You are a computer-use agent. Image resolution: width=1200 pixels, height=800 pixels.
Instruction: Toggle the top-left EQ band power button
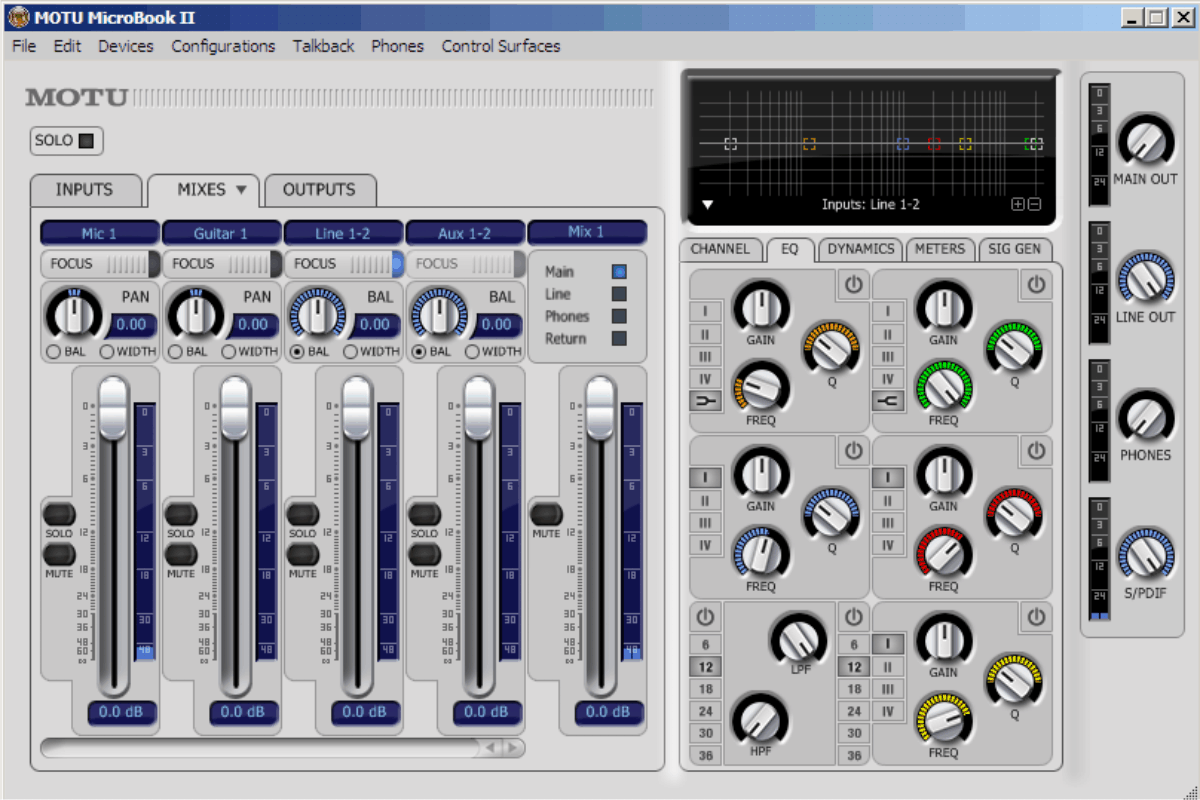point(852,285)
